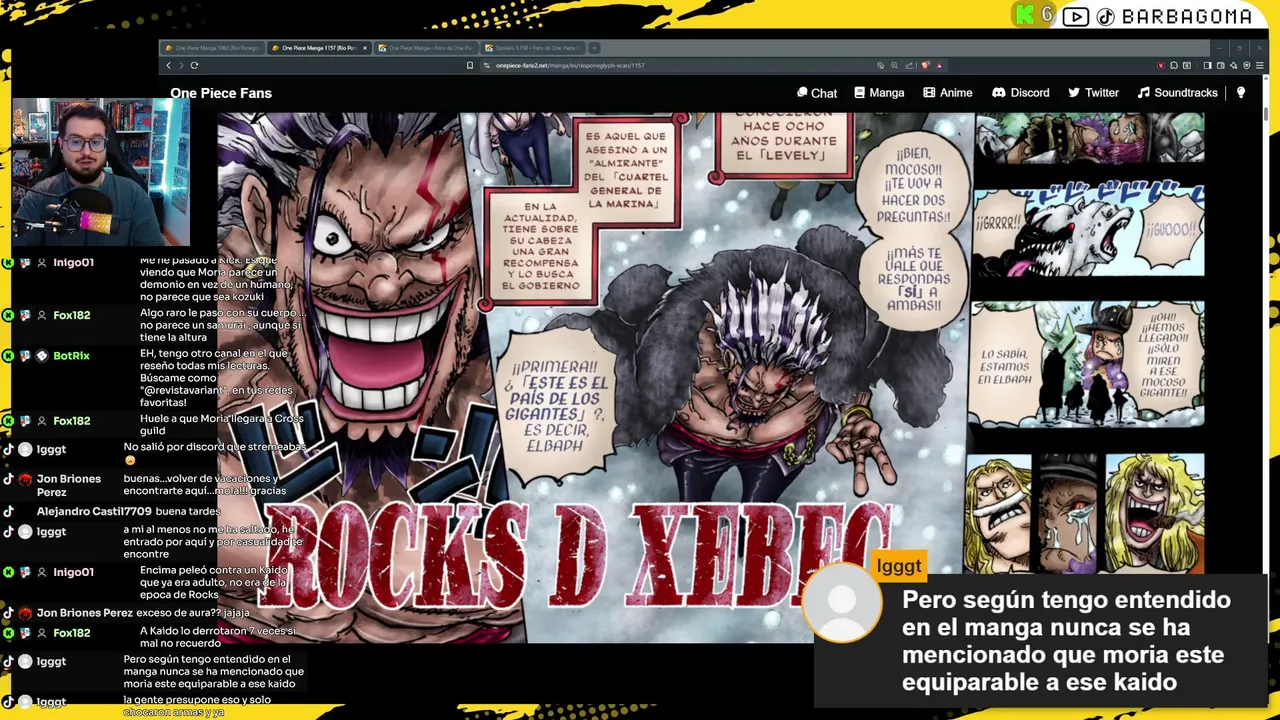Click the Rocks D Xebec manga panel
1280x720 pixels.
595,377
